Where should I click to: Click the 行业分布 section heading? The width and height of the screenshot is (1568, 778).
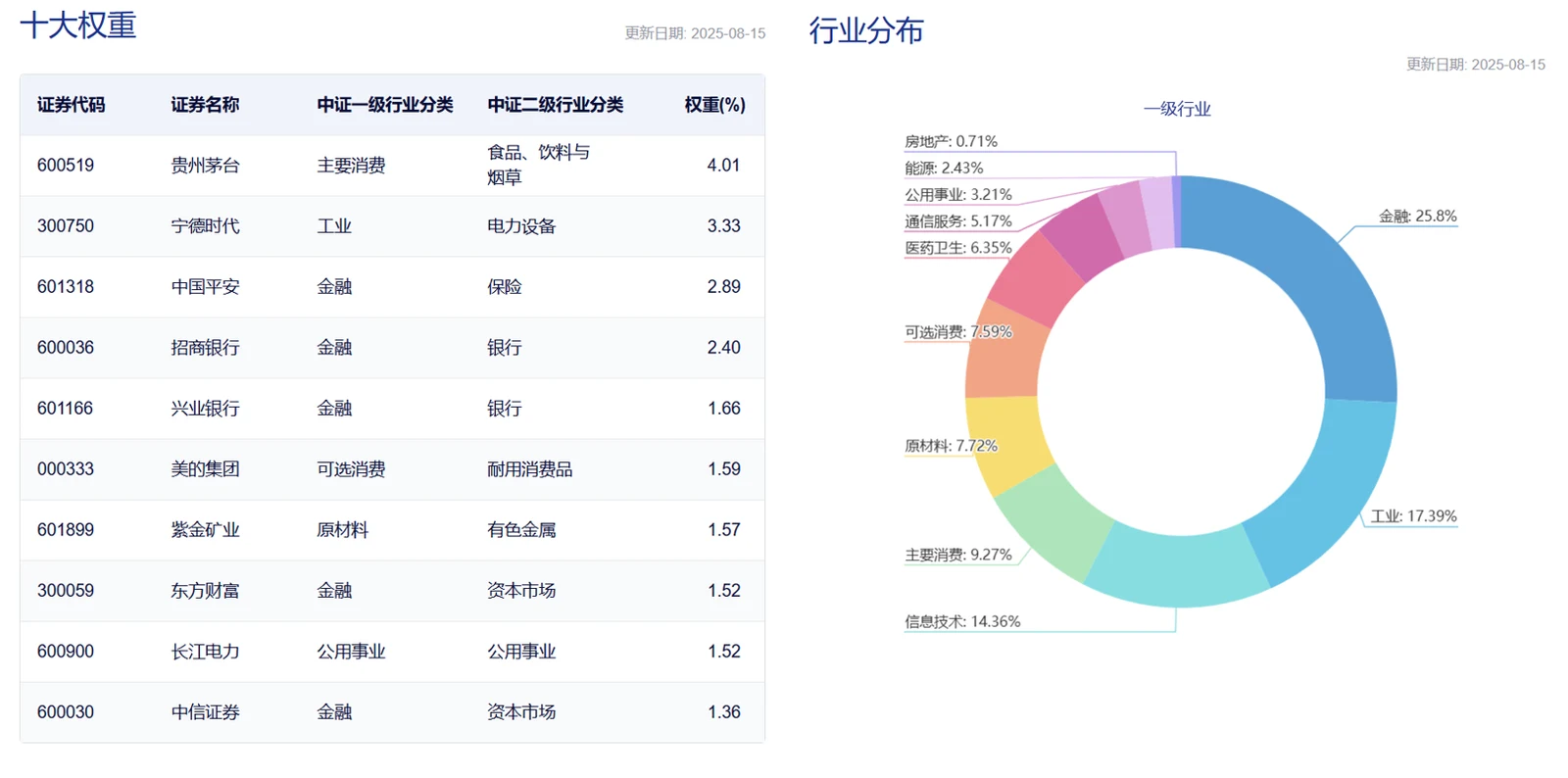pos(866,30)
